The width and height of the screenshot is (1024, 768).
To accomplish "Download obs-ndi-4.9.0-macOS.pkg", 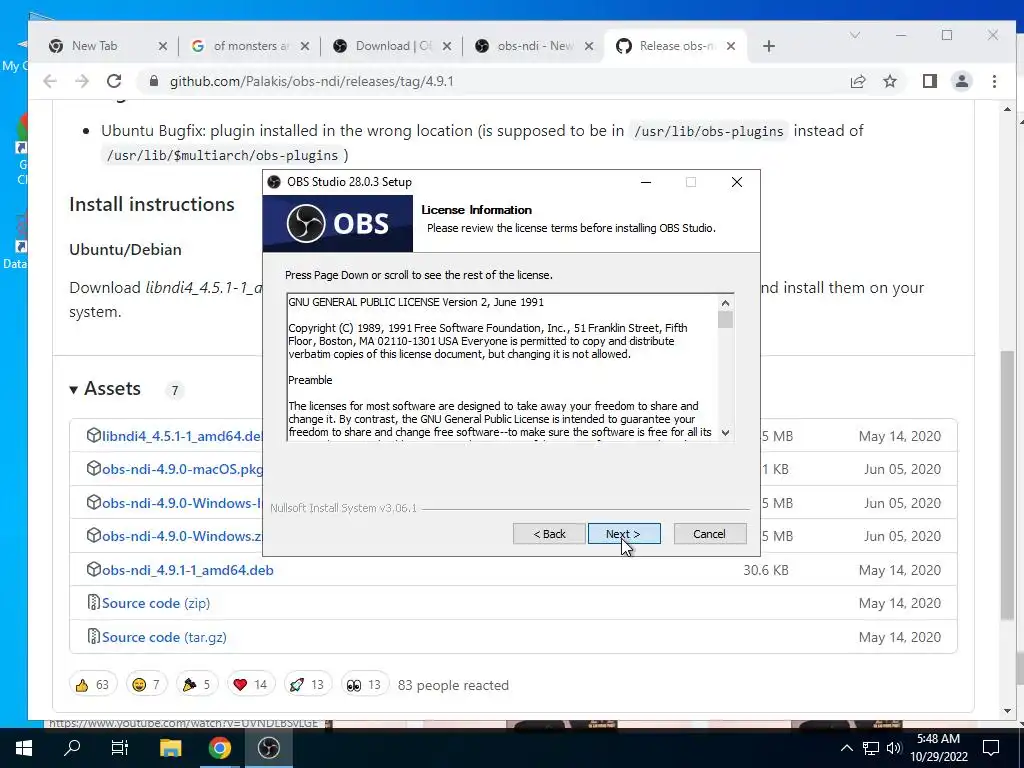I will pyautogui.click(x=182, y=470).
